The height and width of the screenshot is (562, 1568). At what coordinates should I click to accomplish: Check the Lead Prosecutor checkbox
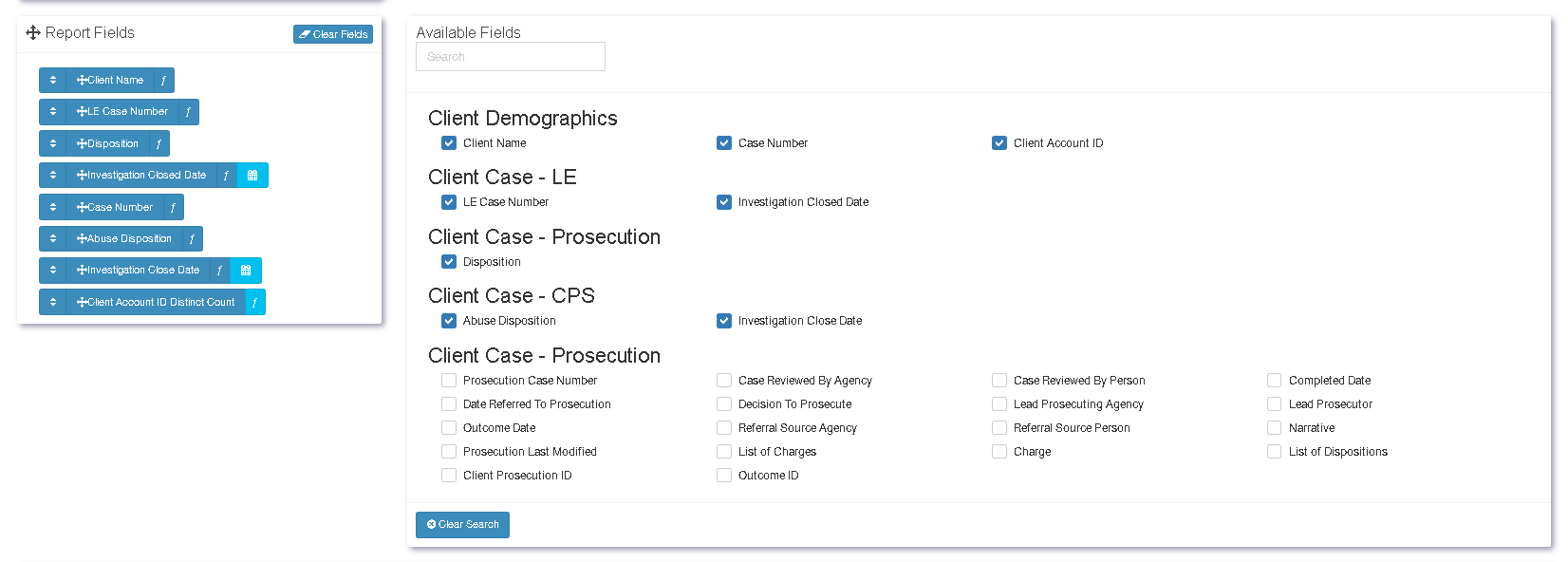tap(1275, 404)
